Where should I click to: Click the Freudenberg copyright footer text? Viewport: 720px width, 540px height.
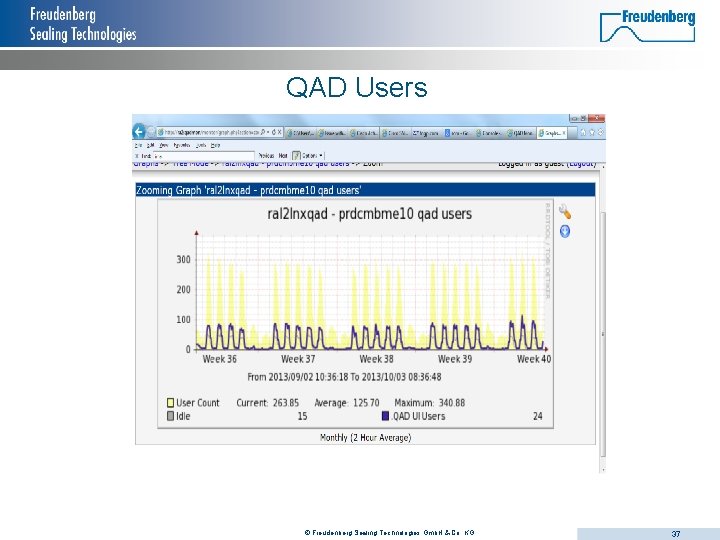(389, 533)
